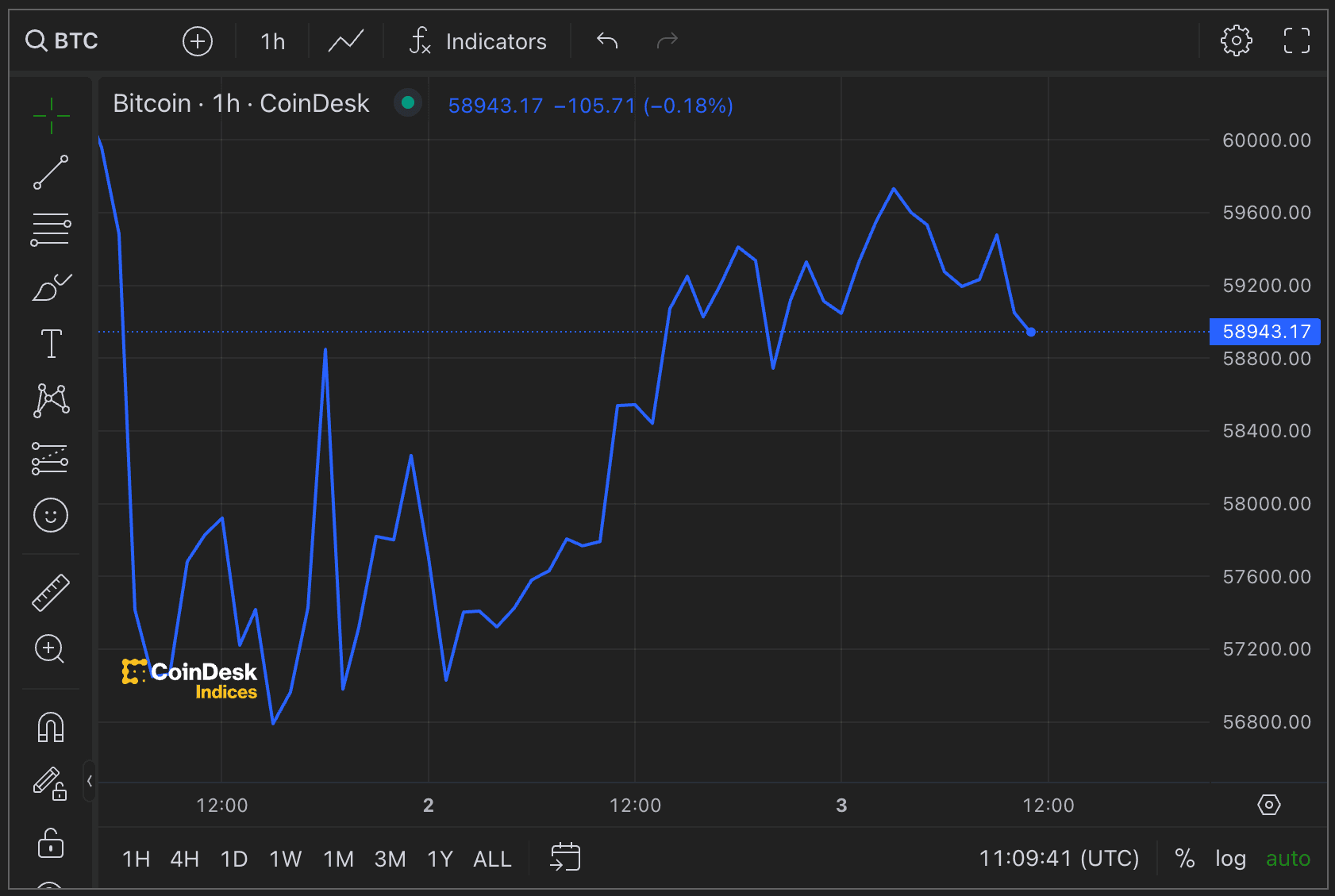
Task: Click the last price point marker
Action: (x=1031, y=332)
